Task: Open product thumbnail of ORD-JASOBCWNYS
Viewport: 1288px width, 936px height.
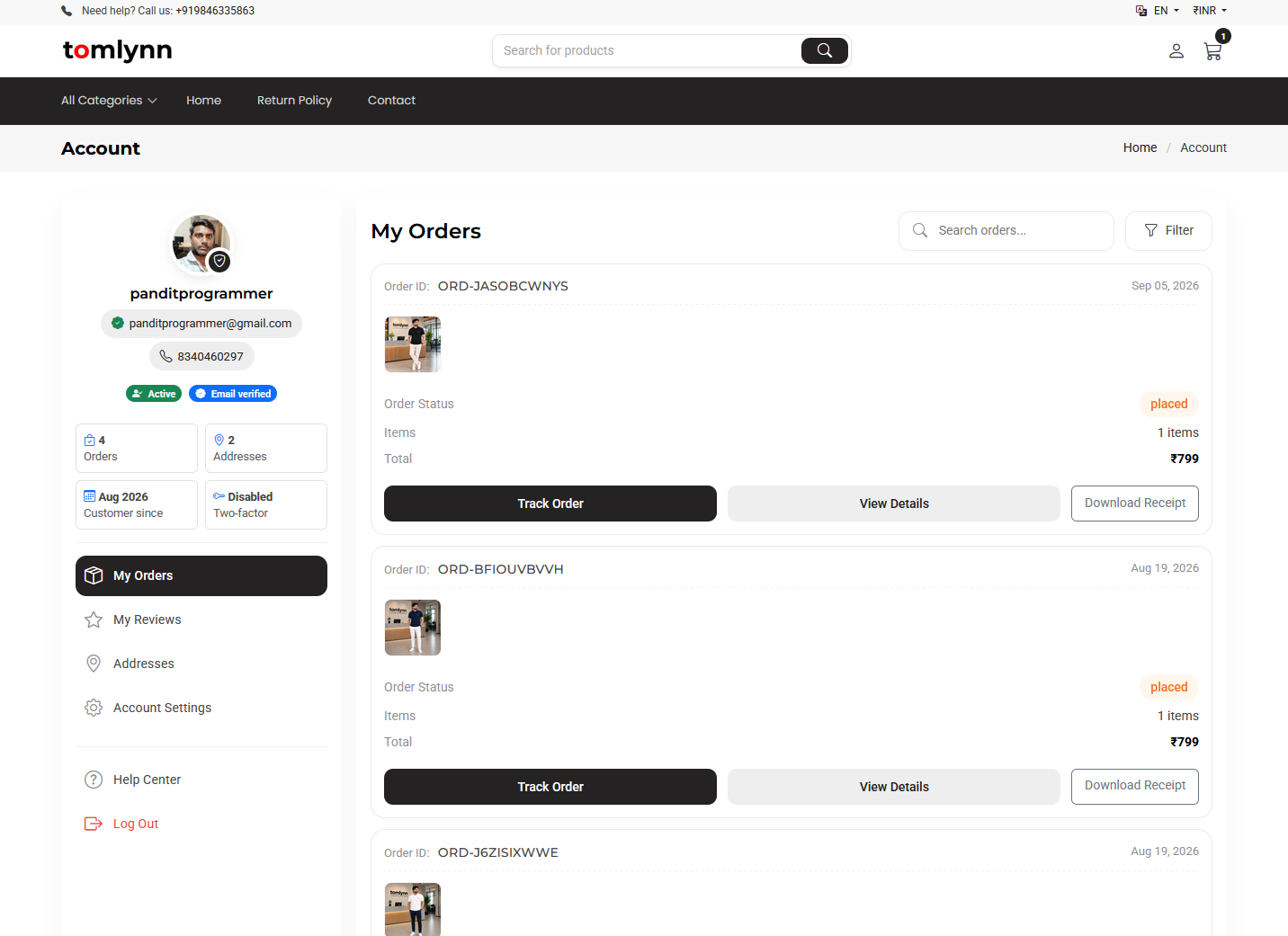Action: [x=413, y=344]
